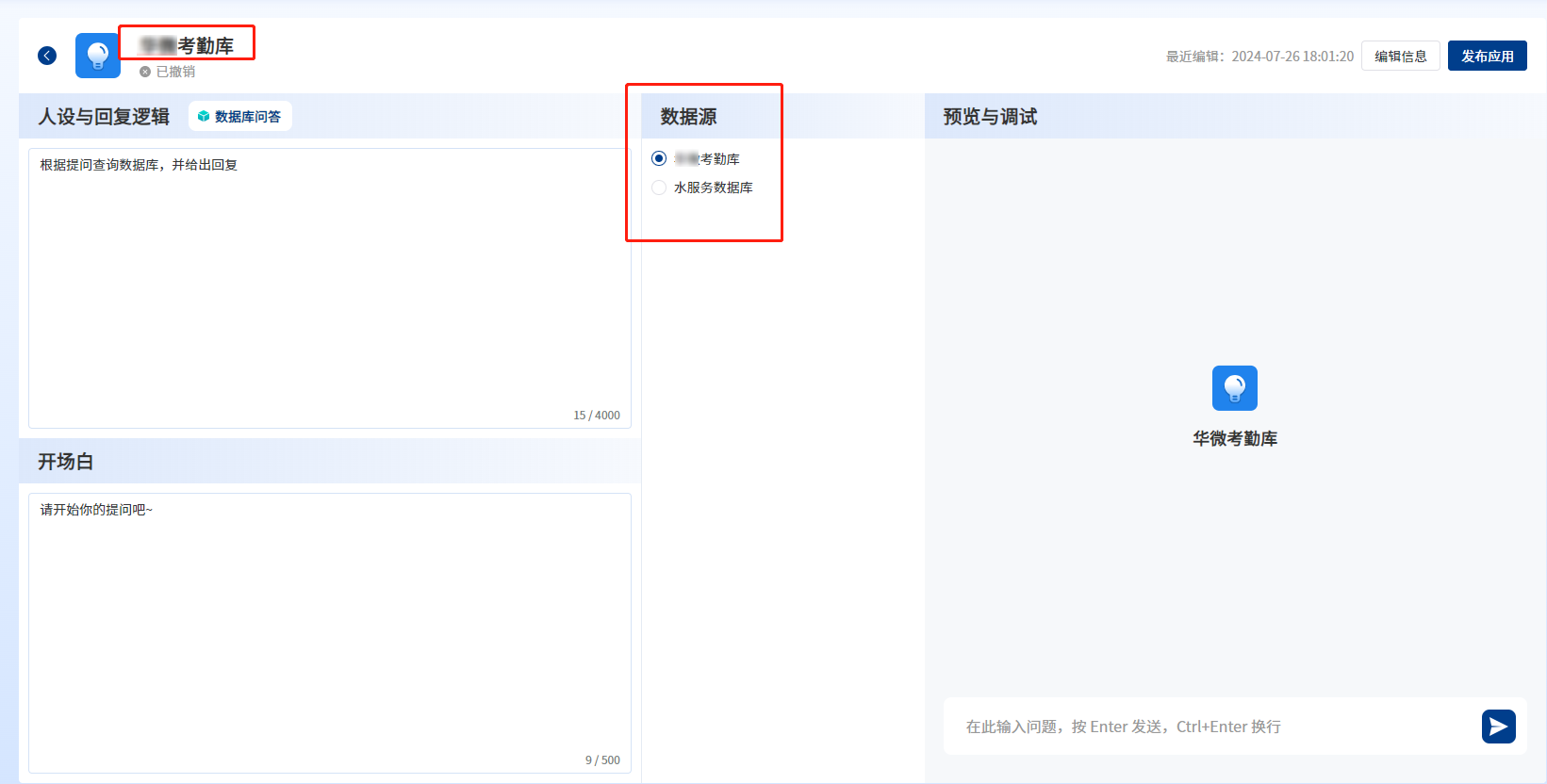1547x784 pixels.
Task: Click the send message arrow icon
Action: 1498,727
